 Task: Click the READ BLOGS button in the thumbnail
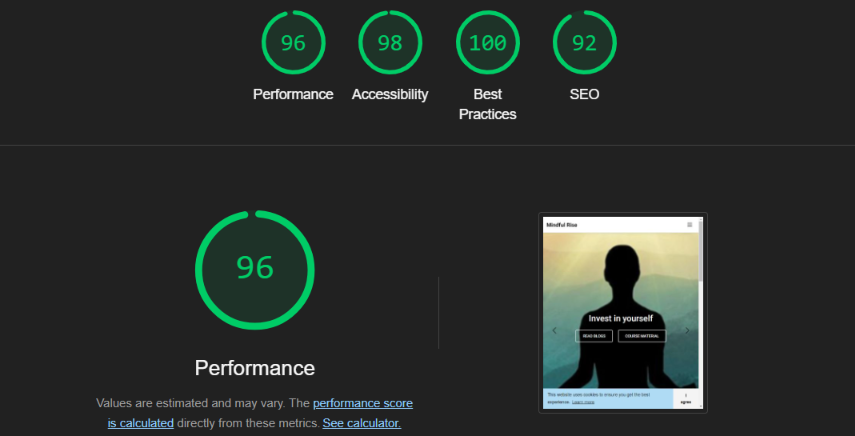pos(594,336)
